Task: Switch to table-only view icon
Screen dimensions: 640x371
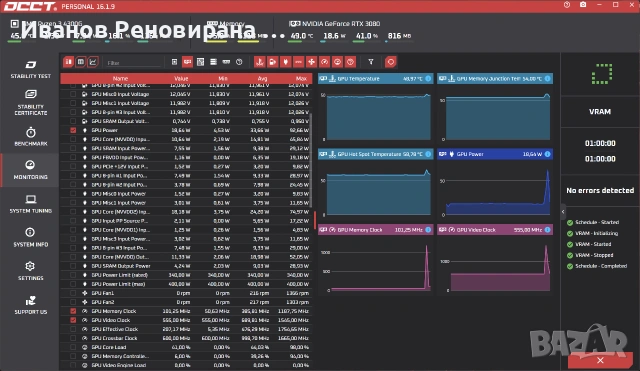Action: (81, 62)
